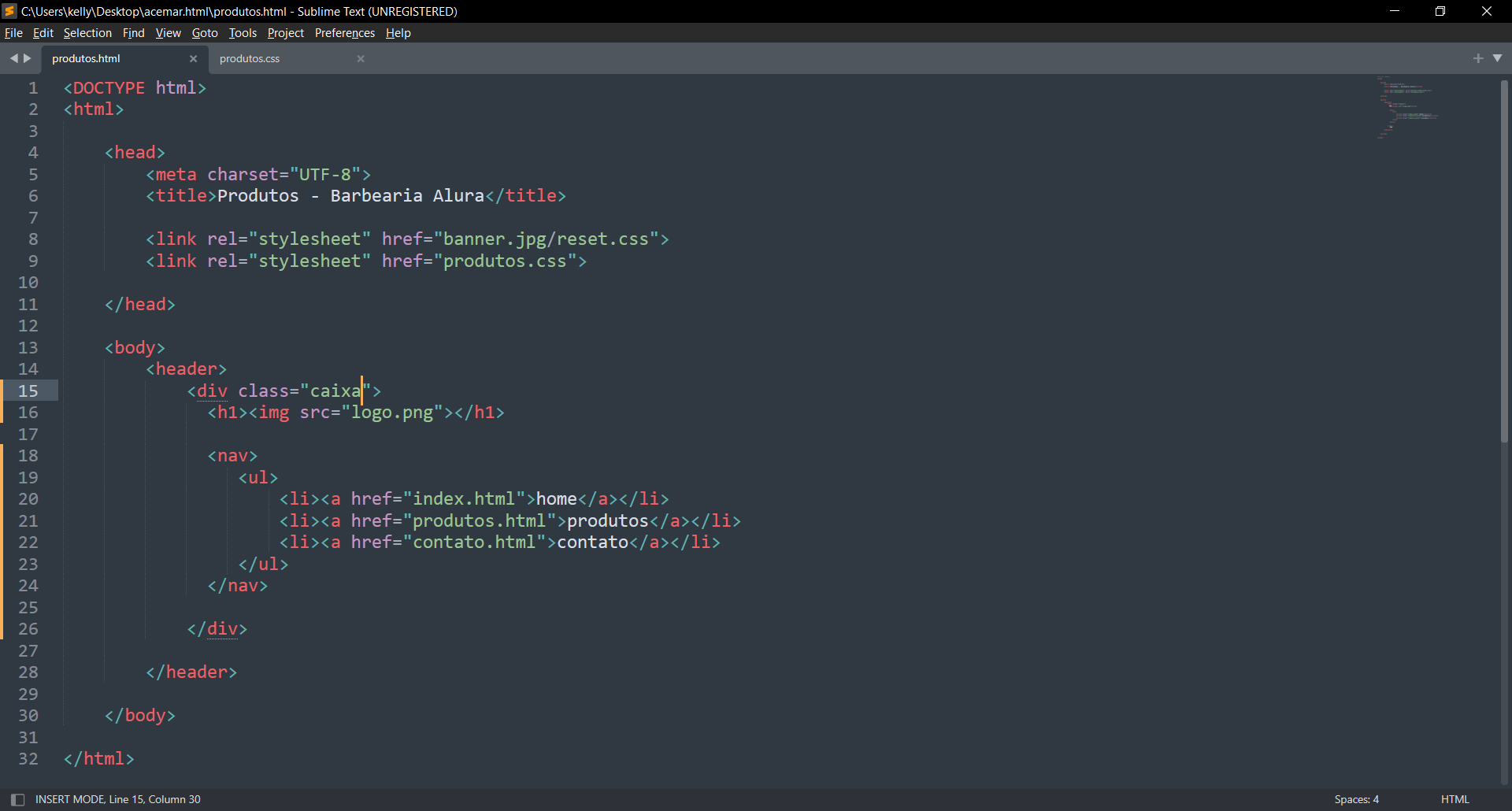This screenshot has height=811, width=1512.
Task: Click the produtos.css href value
Action: (505, 261)
